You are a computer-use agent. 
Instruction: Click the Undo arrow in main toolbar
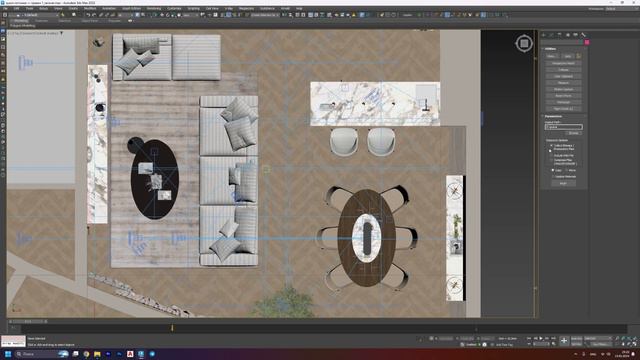pos(88,15)
